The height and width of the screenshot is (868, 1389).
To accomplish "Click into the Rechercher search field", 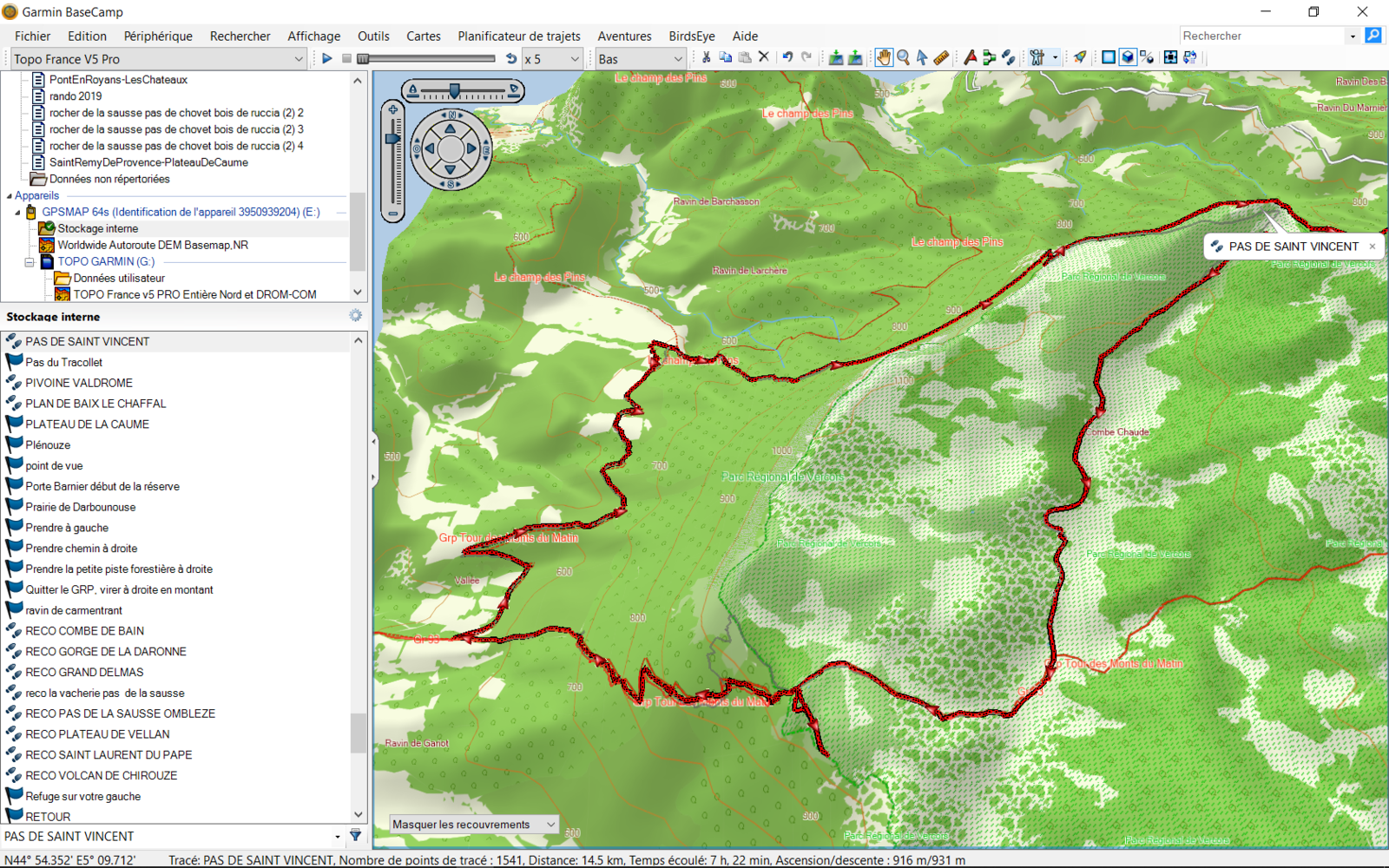I will click(1262, 36).
